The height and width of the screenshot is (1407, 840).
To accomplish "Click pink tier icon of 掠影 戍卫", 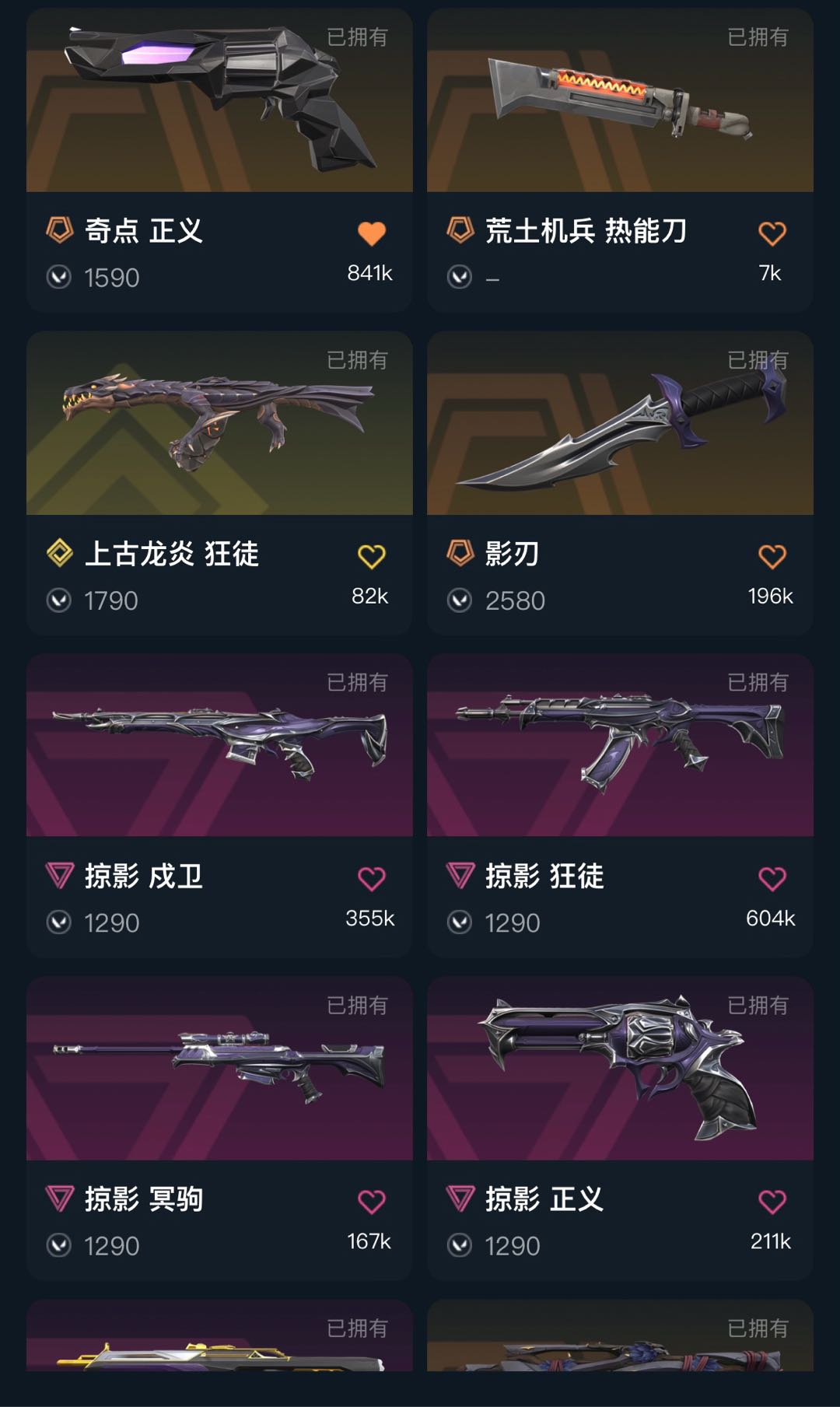I will click(x=60, y=876).
